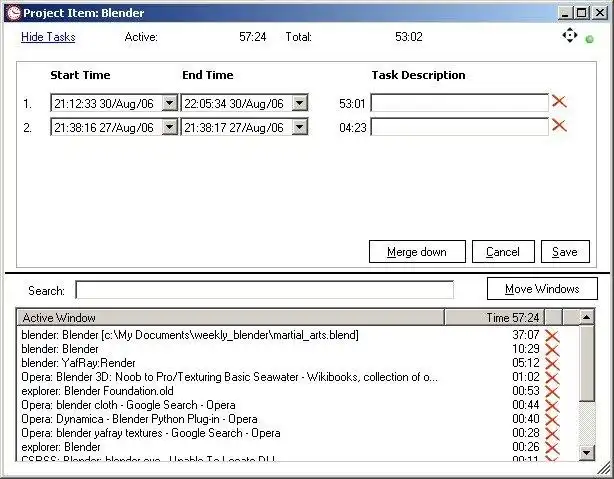The image size is (614, 479).
Task: Click the Active time value 57:24
Action: click(x=253, y=37)
